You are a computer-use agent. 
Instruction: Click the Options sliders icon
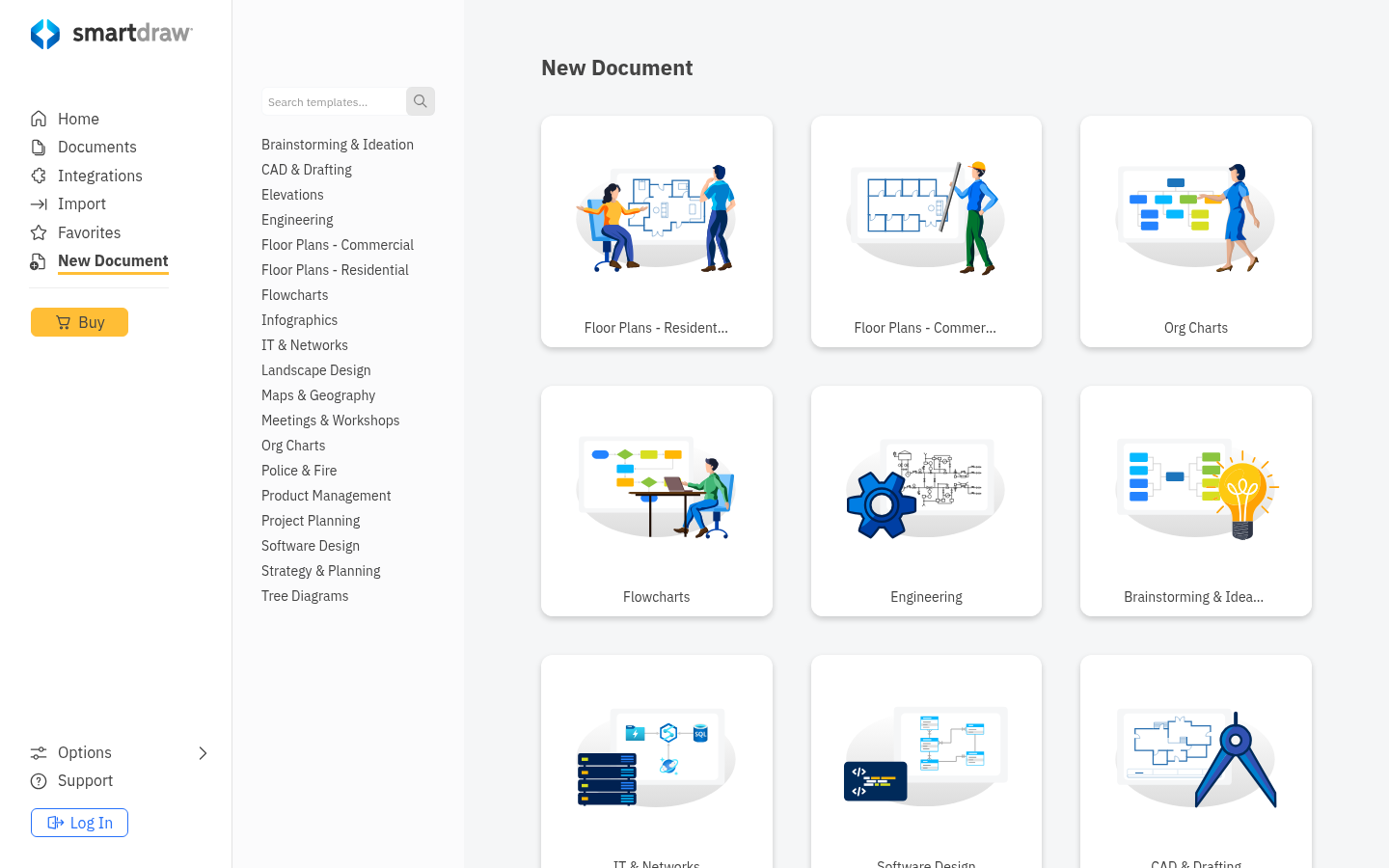click(39, 753)
